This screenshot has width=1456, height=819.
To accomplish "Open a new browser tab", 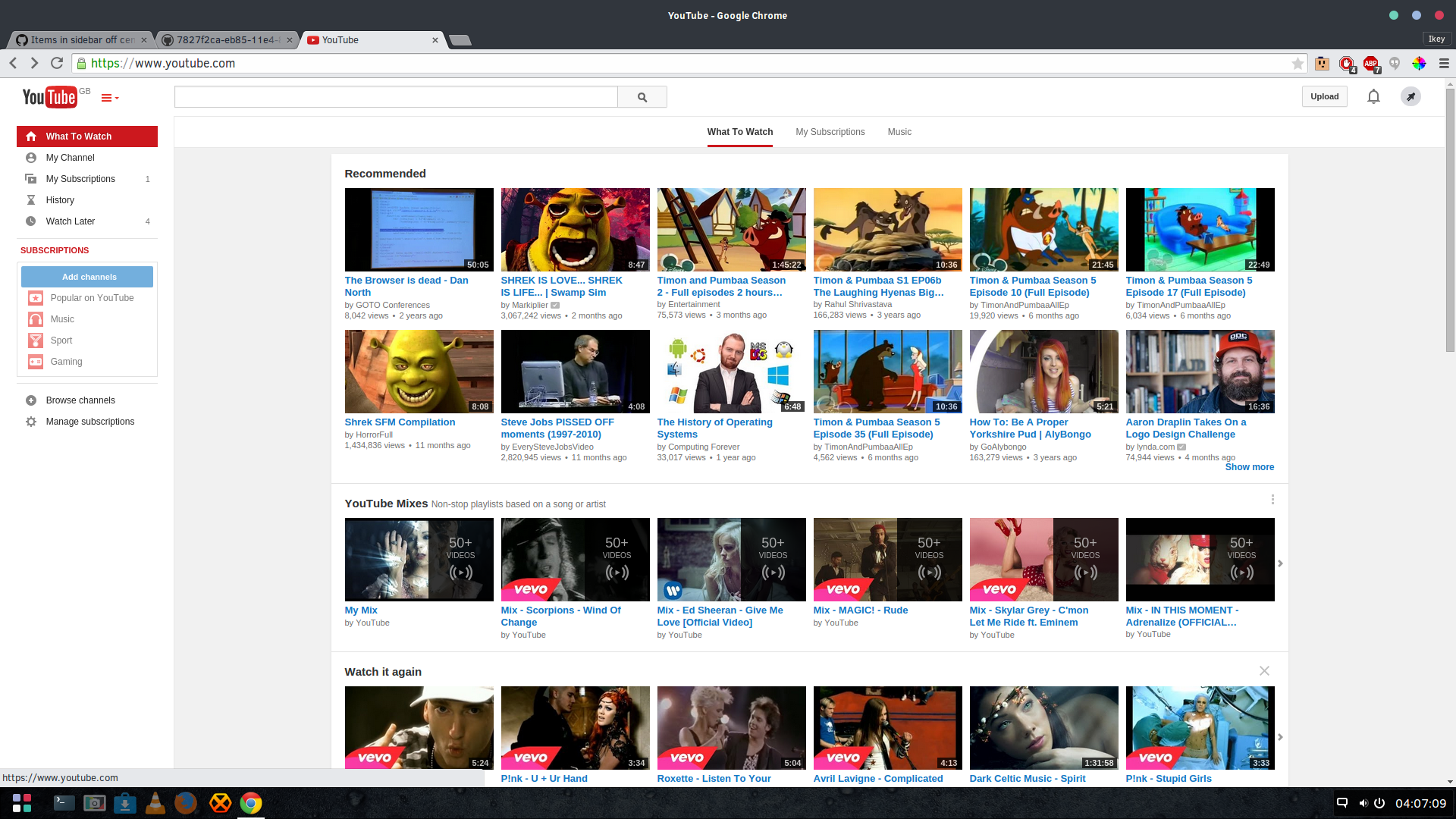I will (x=460, y=40).
